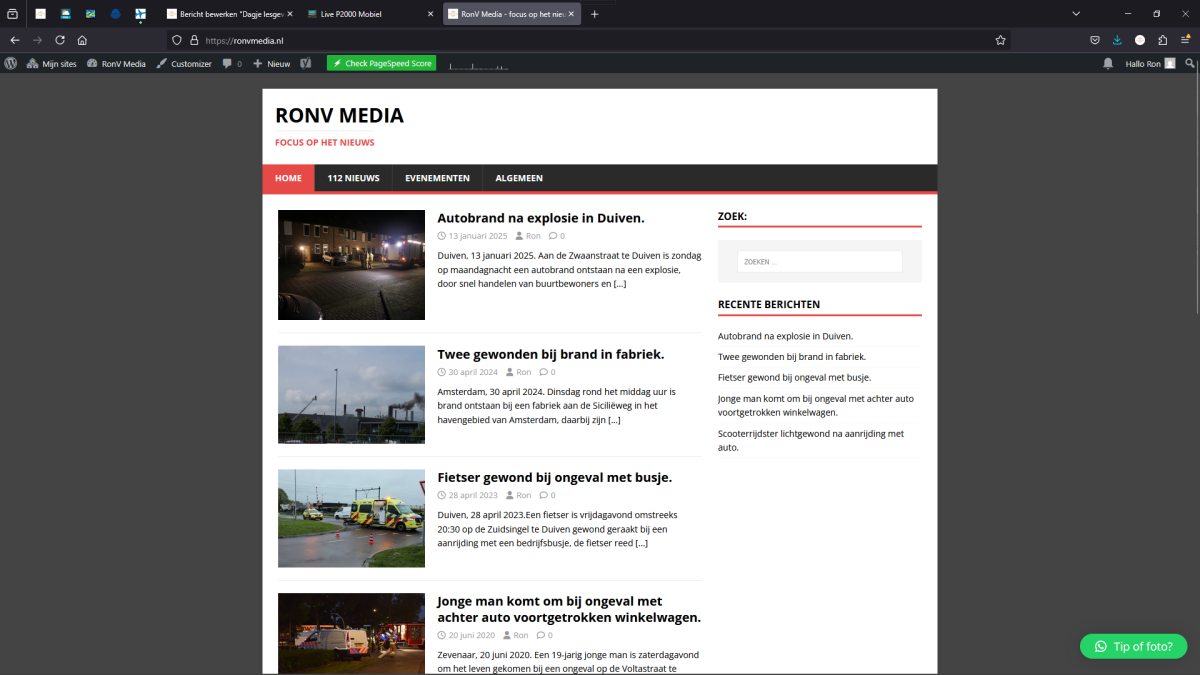1200x675 pixels.
Task: Click the read-more '[...]' on the Fietser excerpt
Action: coord(641,543)
